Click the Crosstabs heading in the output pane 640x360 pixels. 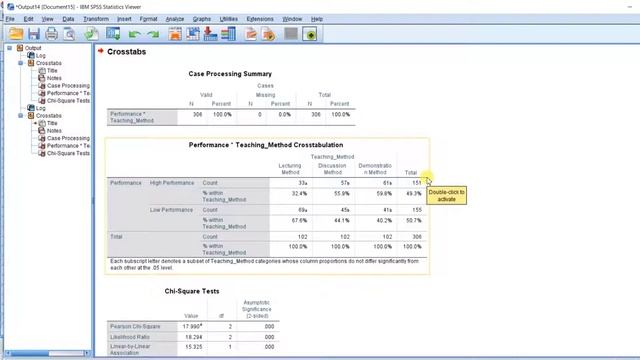pos(127,52)
